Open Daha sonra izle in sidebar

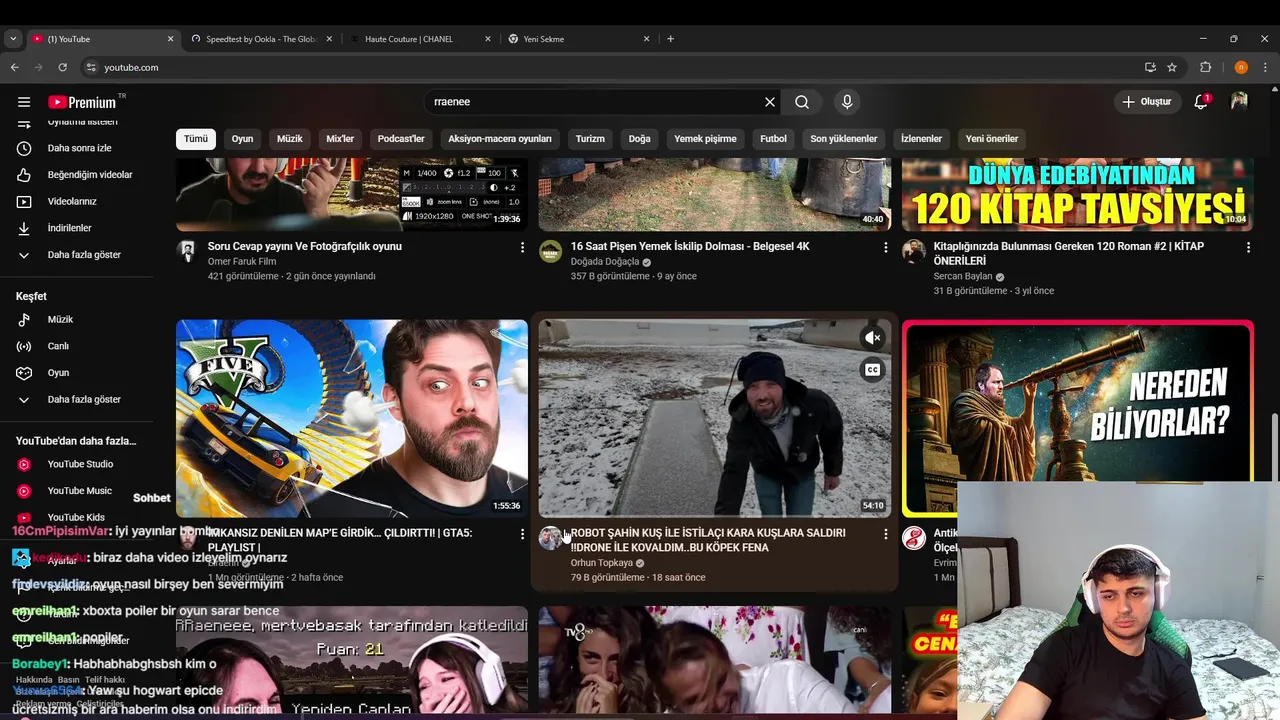click(x=77, y=148)
